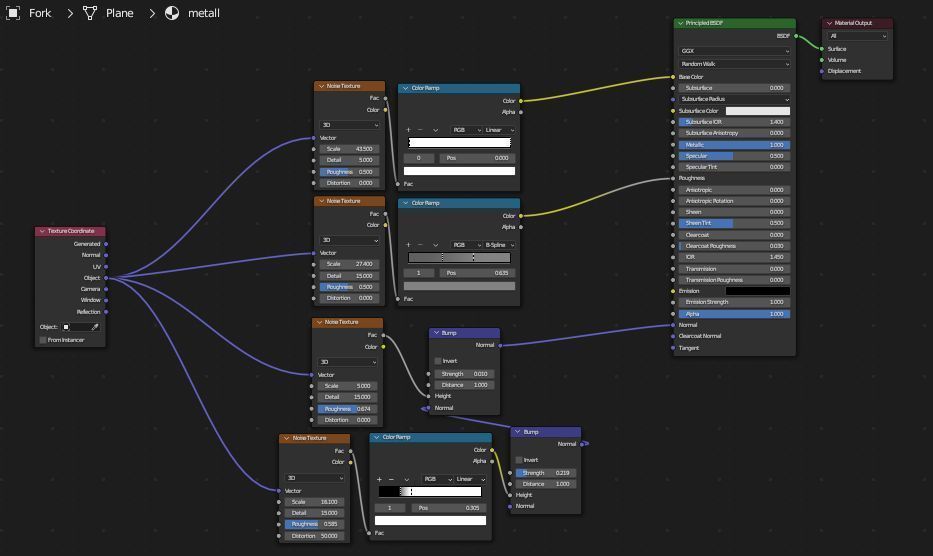Click the Window output socket of Texture Coordinate
Screen dimensions: 933x556
pos(106,300)
